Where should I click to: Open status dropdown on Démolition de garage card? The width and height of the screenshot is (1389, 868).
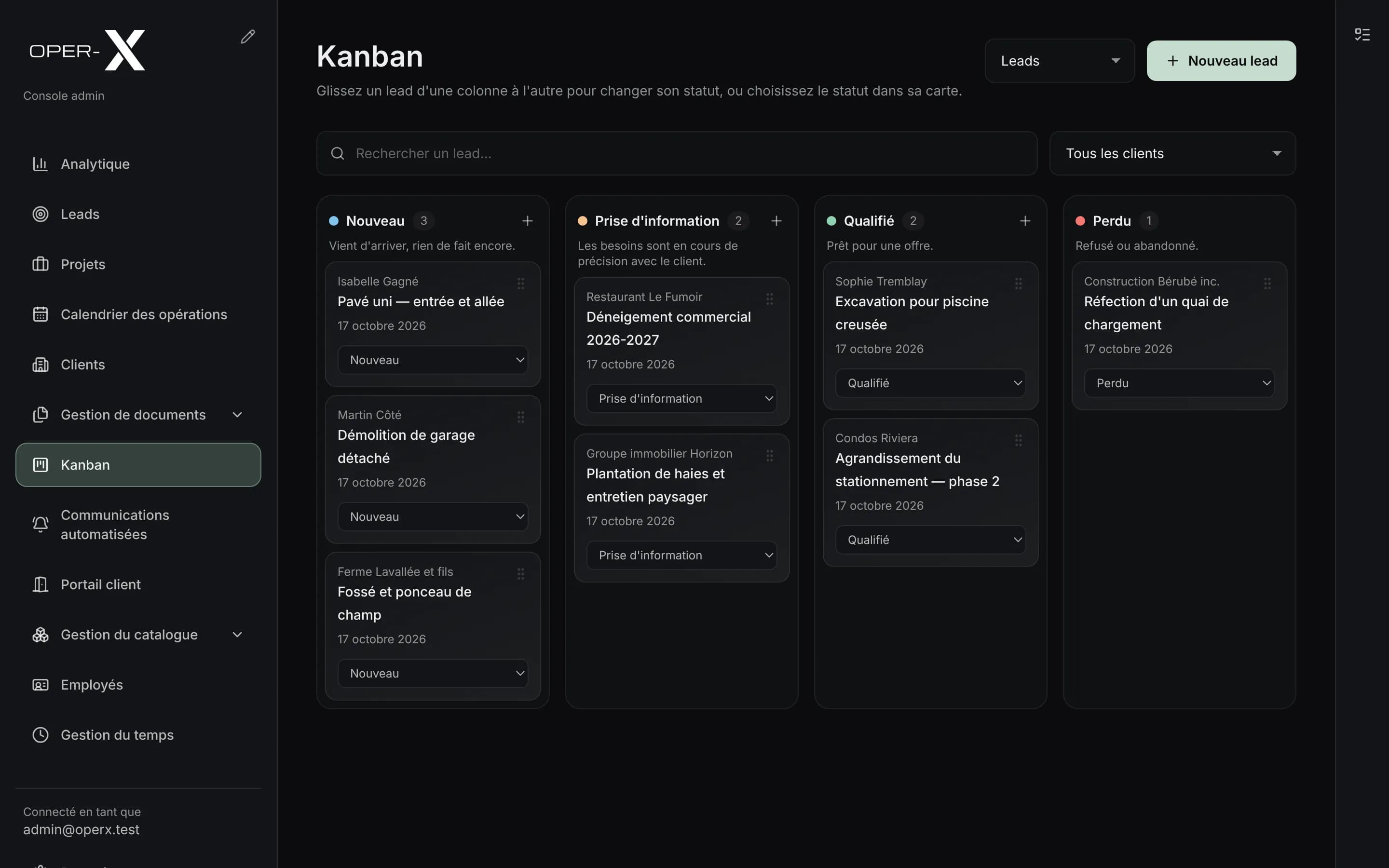tap(433, 516)
